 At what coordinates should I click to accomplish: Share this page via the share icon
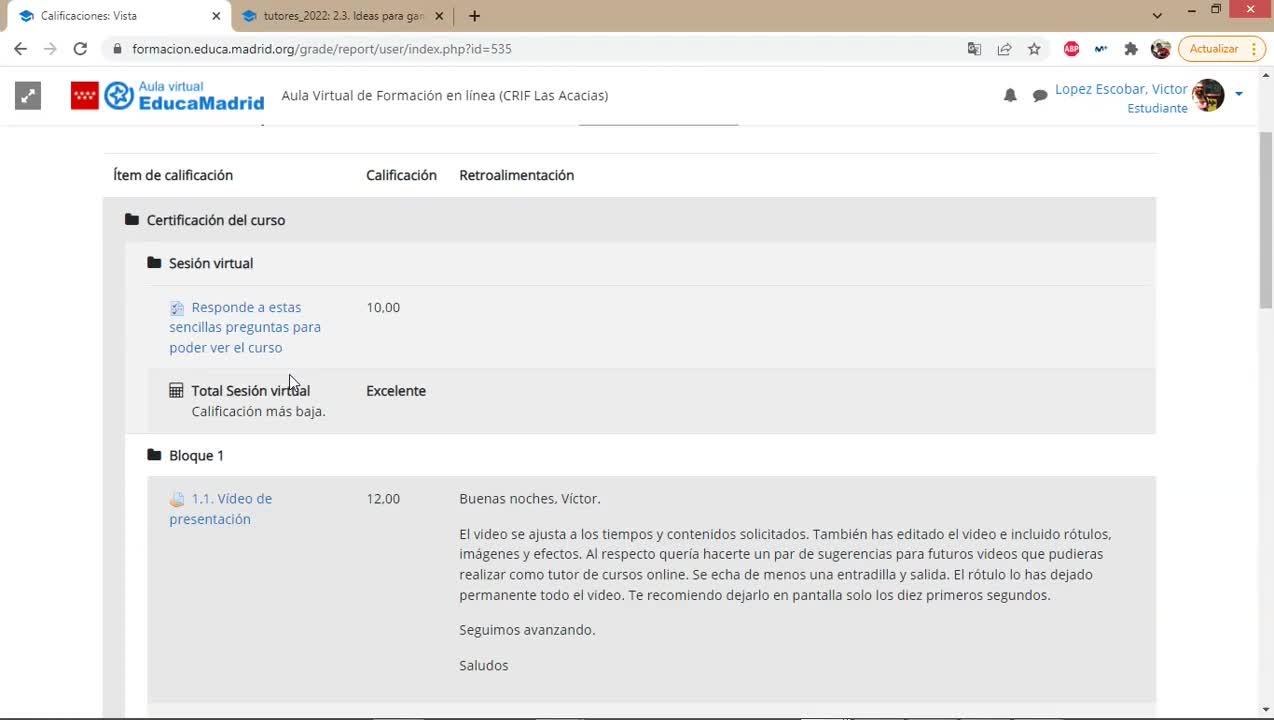[1004, 48]
